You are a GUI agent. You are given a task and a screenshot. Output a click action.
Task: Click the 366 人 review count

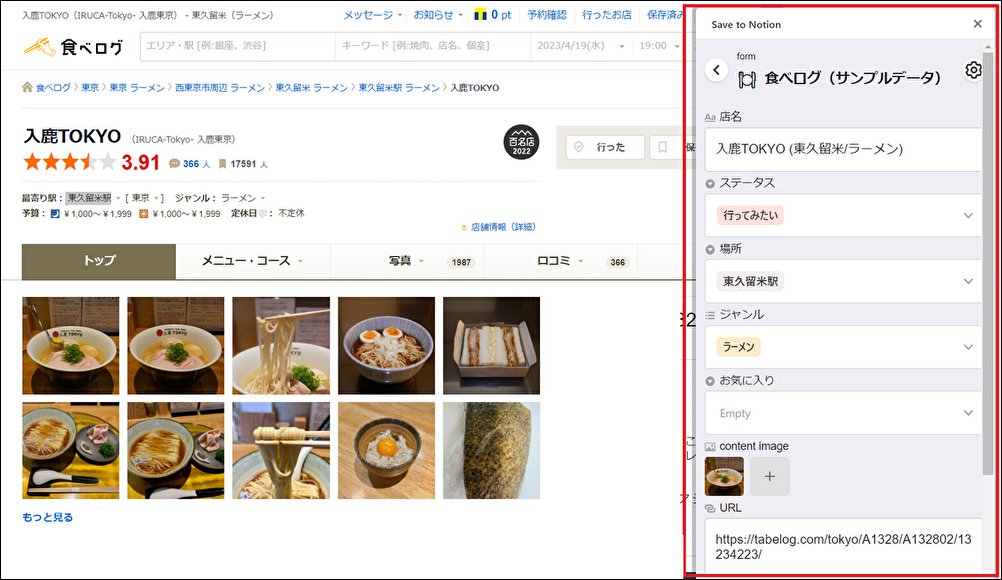pos(196,164)
